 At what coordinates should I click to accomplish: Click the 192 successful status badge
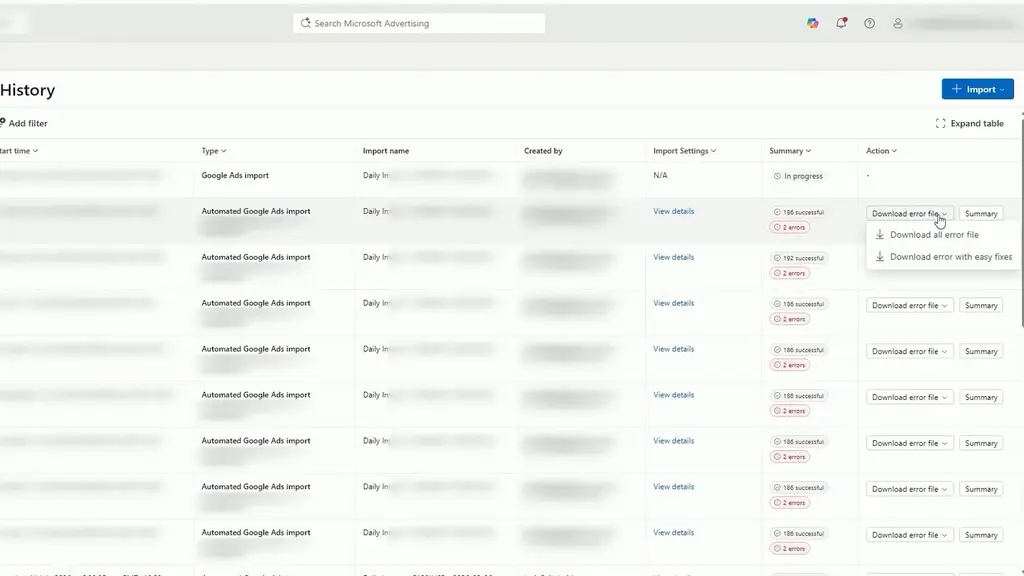[x=799, y=258]
